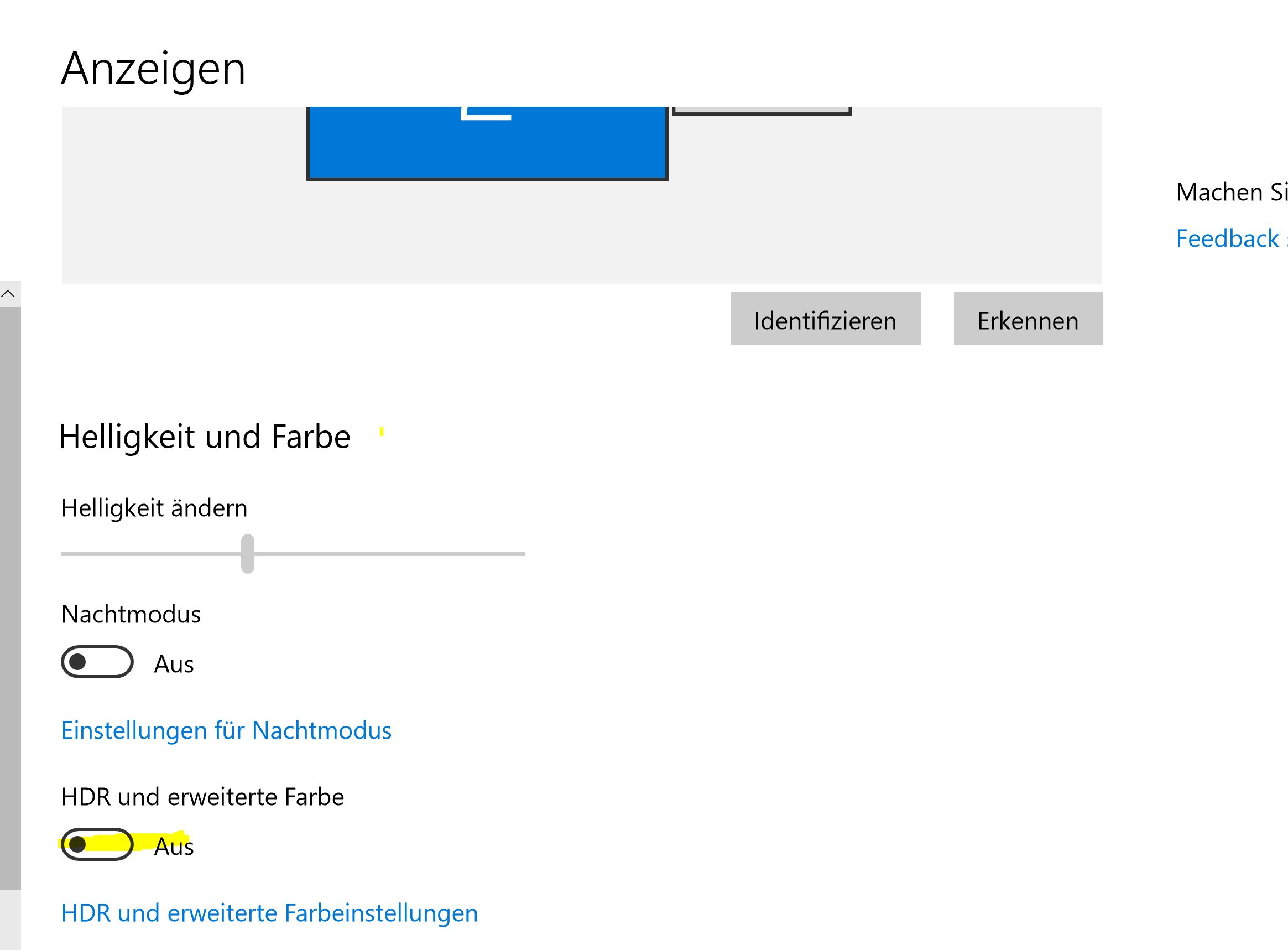The width and height of the screenshot is (1288, 950).
Task: Click brightness slider track left of handle
Action: [x=149, y=553]
